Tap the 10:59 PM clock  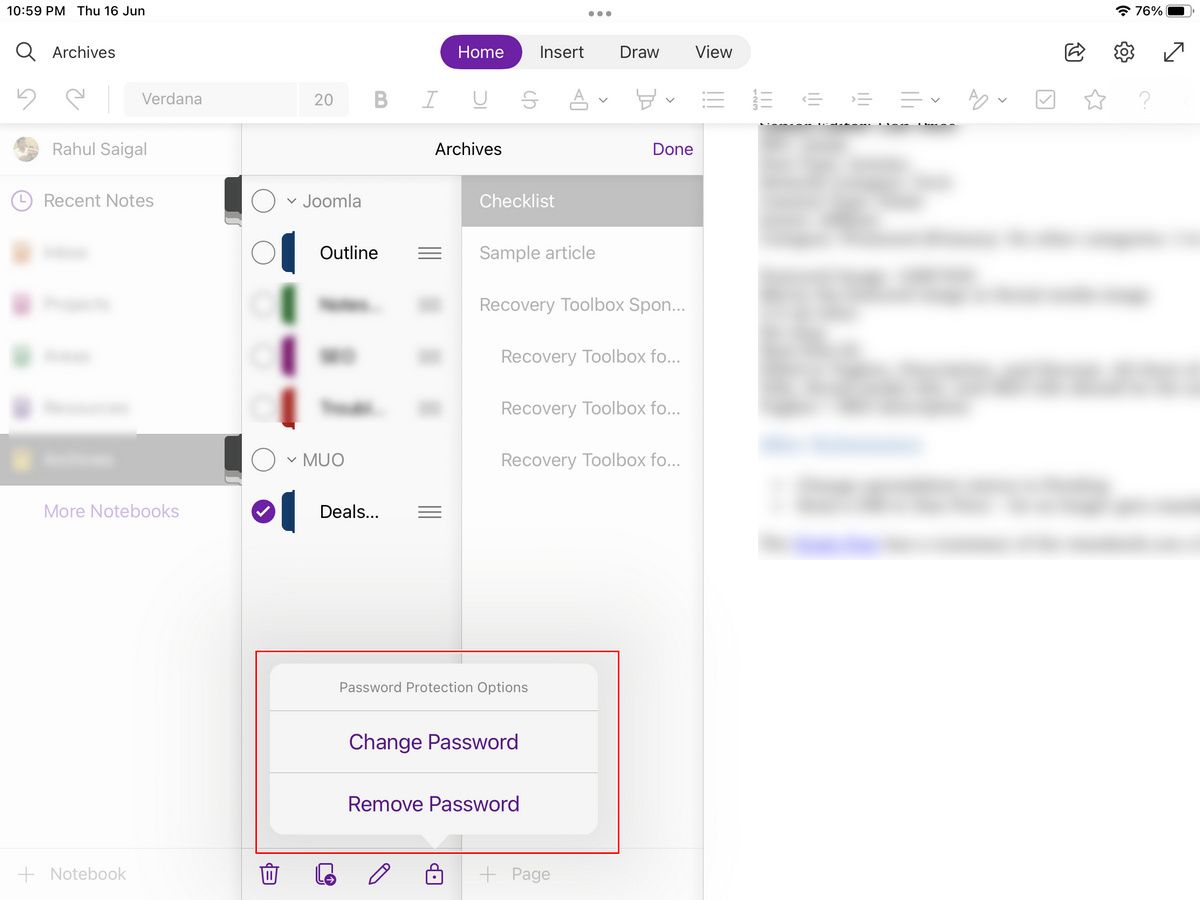point(36,11)
